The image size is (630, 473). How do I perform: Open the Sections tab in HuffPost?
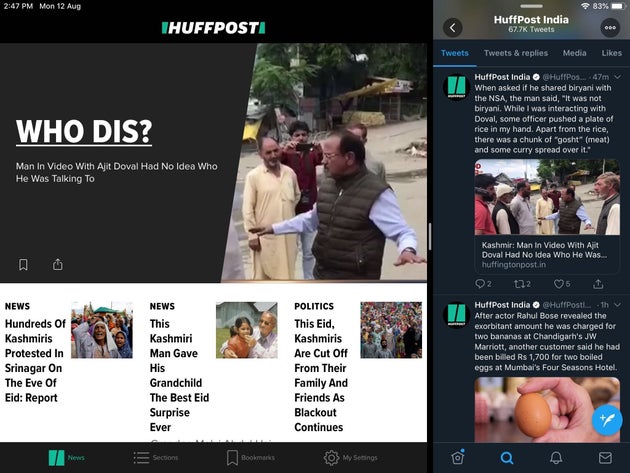click(156, 458)
